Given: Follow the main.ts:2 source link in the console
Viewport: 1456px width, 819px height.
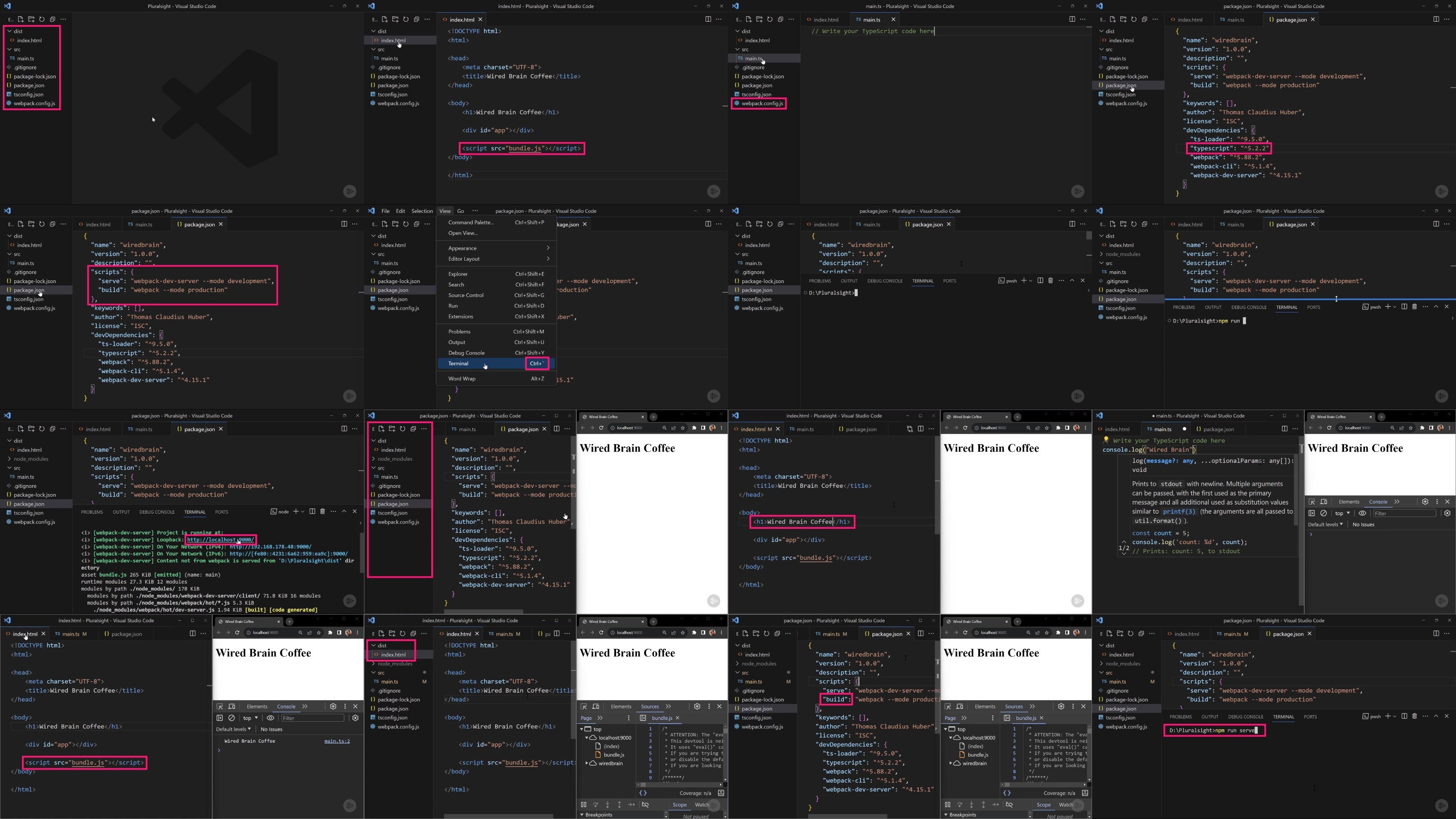Looking at the screenshot, I should tap(337, 741).
